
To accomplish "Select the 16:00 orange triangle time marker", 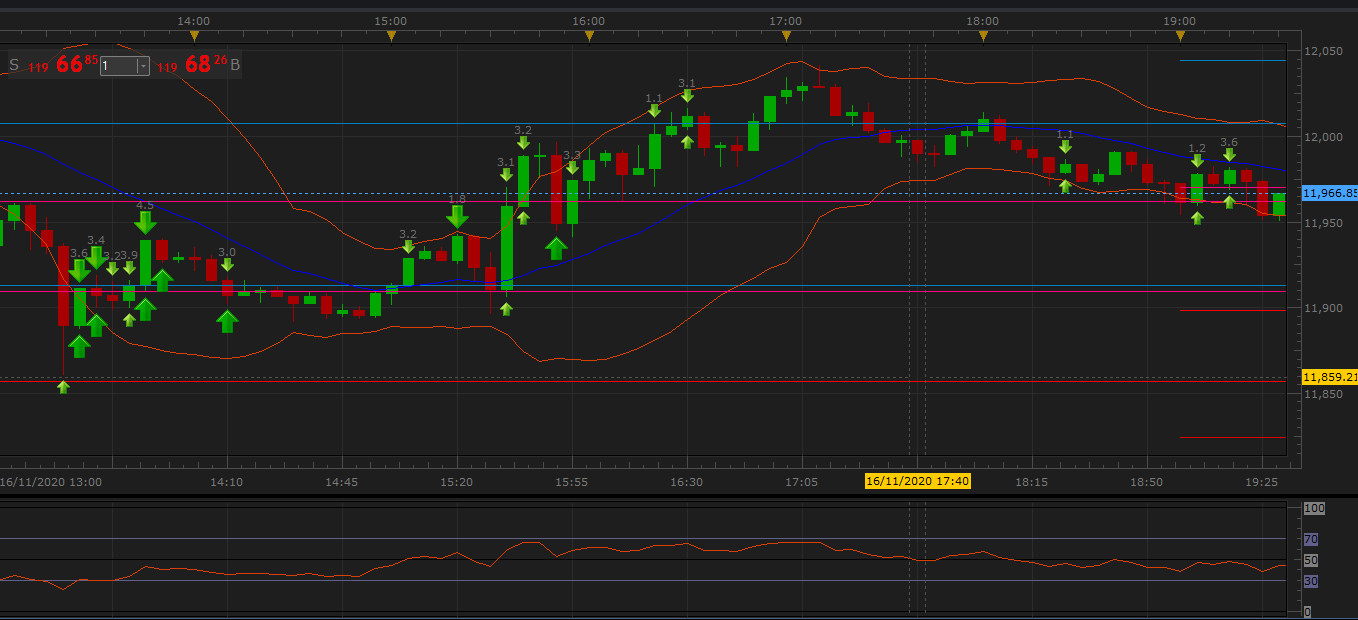I will coord(589,36).
